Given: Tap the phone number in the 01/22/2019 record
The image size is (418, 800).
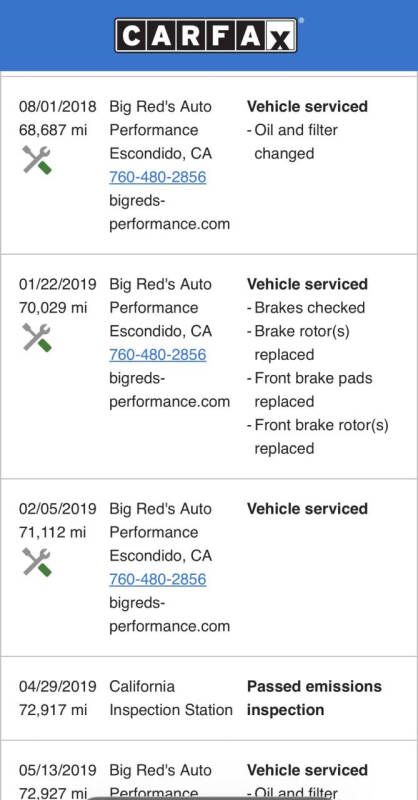Looking at the screenshot, I should pos(158,355).
